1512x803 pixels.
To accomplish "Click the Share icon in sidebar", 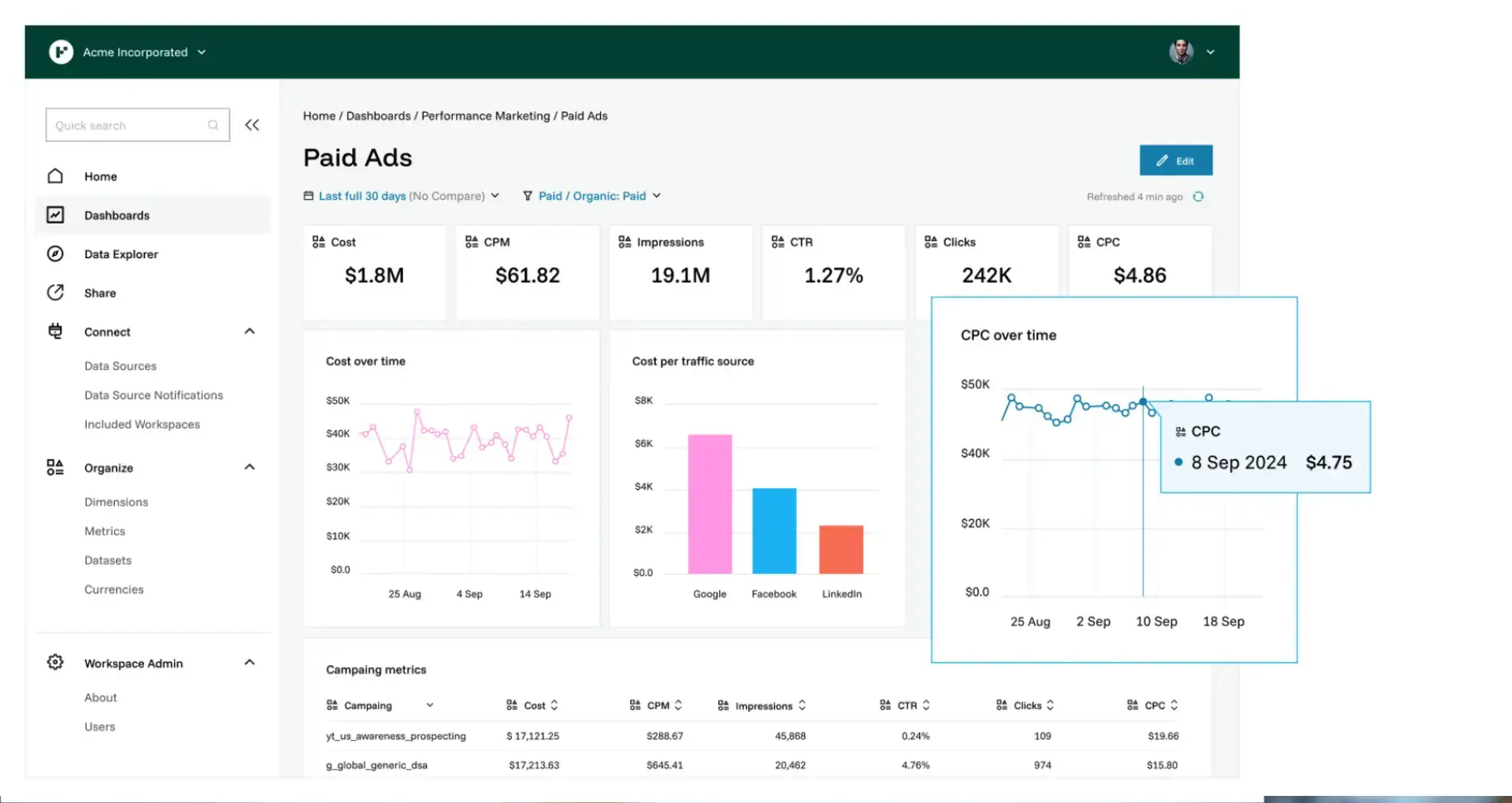I will [55, 293].
